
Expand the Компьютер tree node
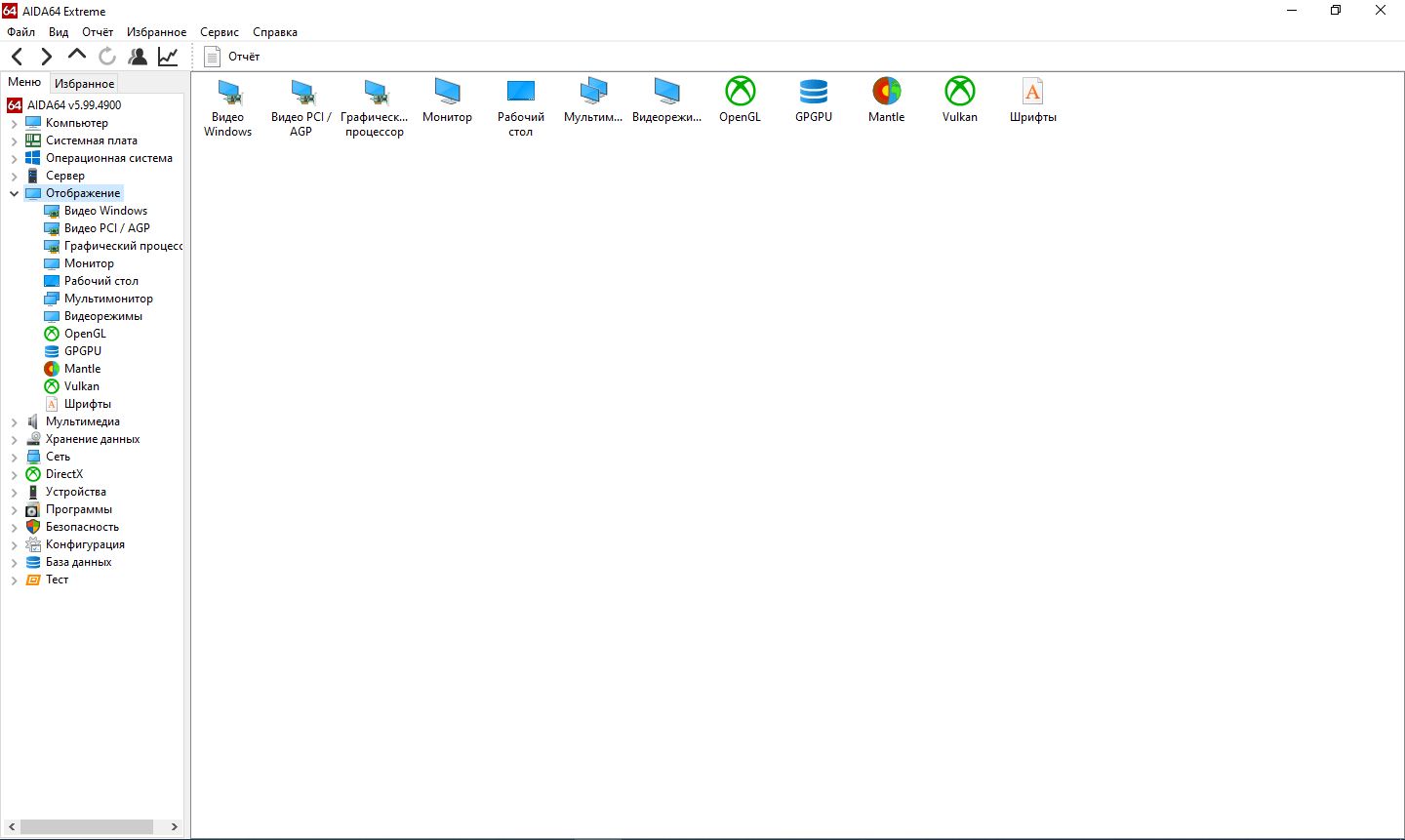15,124
